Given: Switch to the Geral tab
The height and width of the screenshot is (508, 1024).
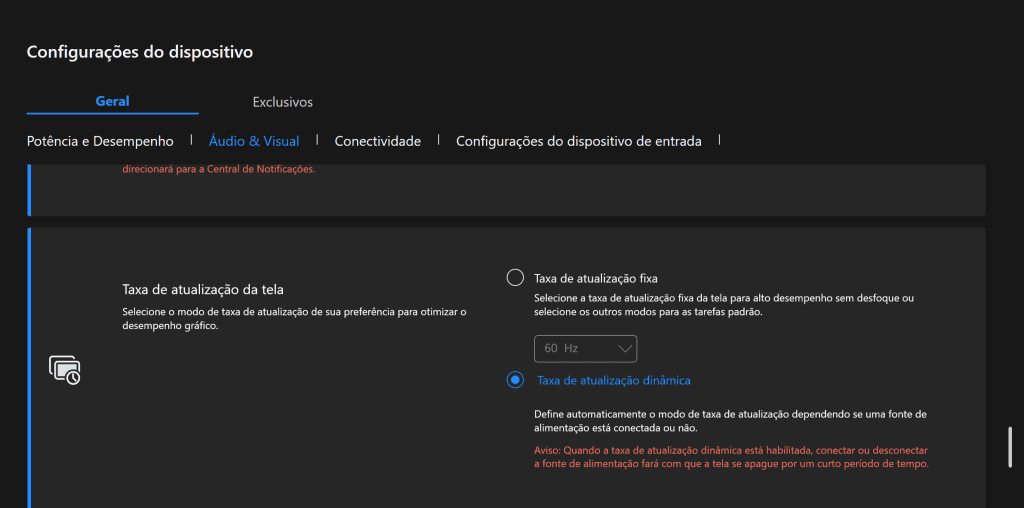Looking at the screenshot, I should tap(112, 101).
